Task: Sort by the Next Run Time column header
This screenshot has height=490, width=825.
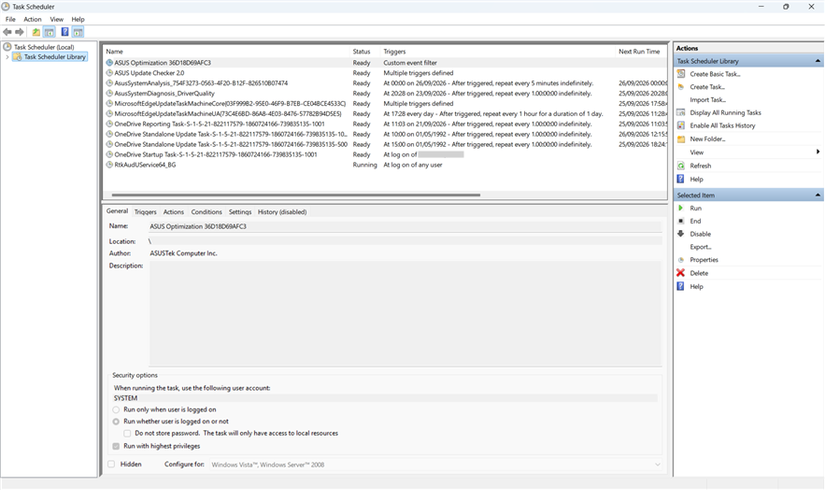Action: click(641, 52)
